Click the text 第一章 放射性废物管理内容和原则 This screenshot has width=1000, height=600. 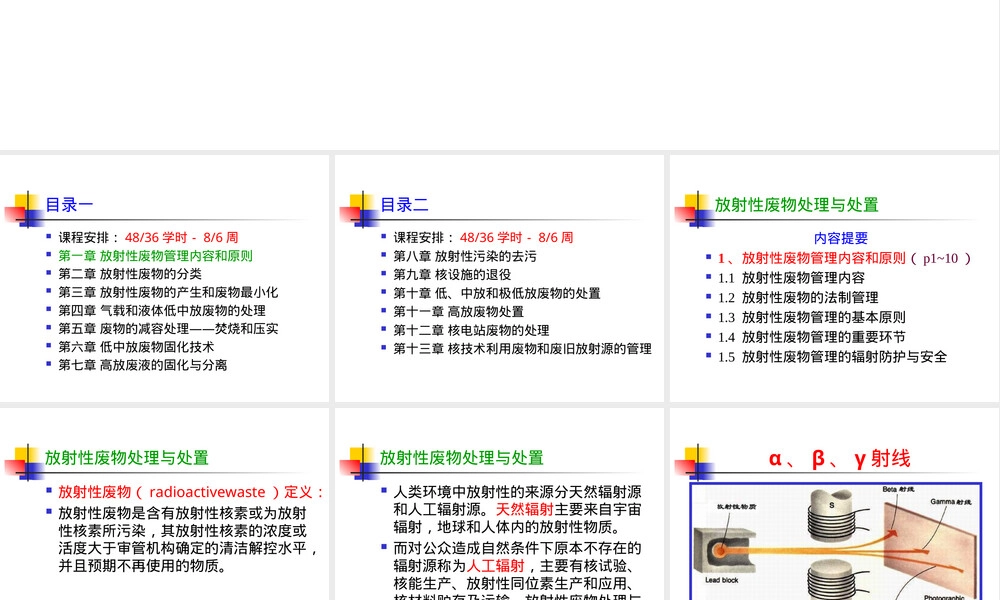pyautogui.click(x=156, y=256)
